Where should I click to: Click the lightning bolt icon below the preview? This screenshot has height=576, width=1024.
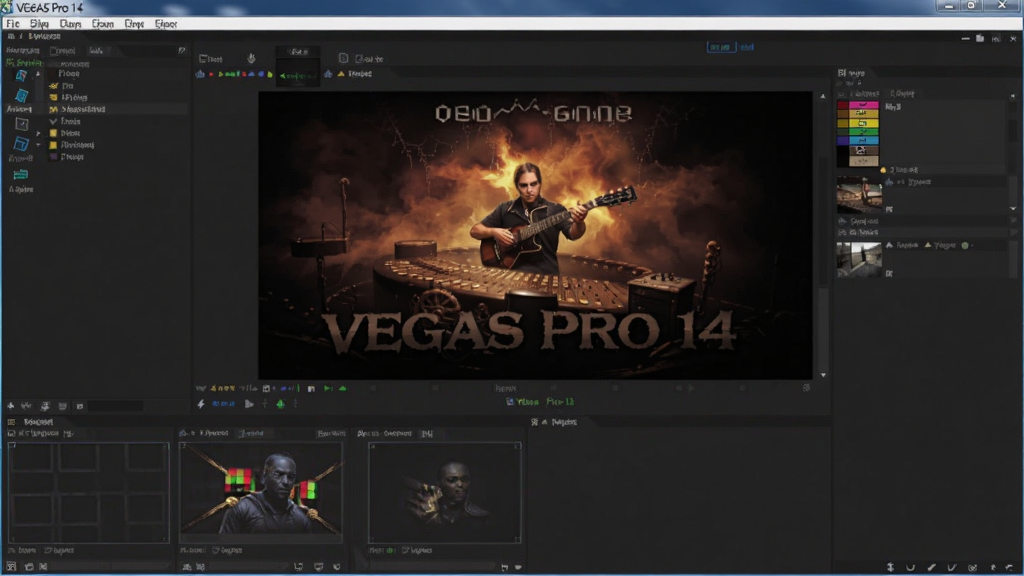pyautogui.click(x=201, y=404)
